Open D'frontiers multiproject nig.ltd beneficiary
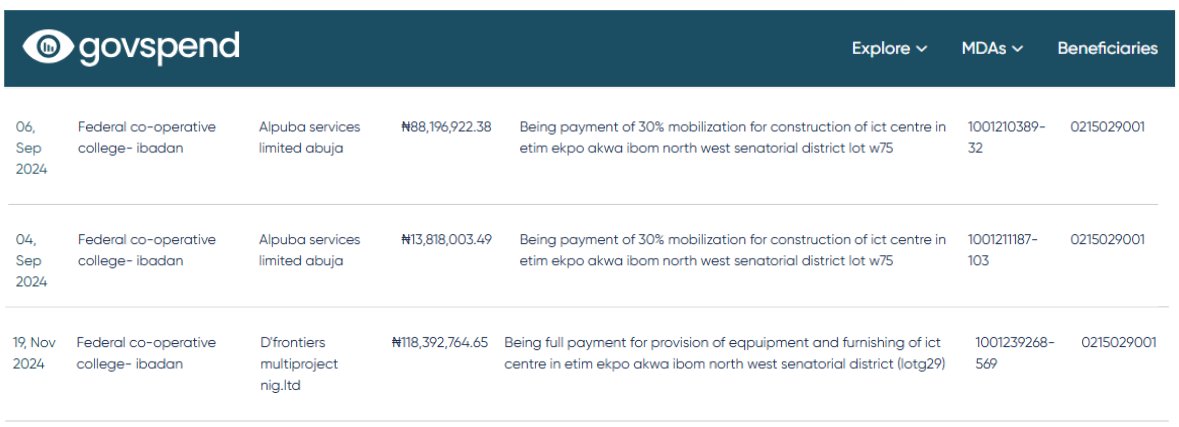The height and width of the screenshot is (427, 1179). [299, 363]
